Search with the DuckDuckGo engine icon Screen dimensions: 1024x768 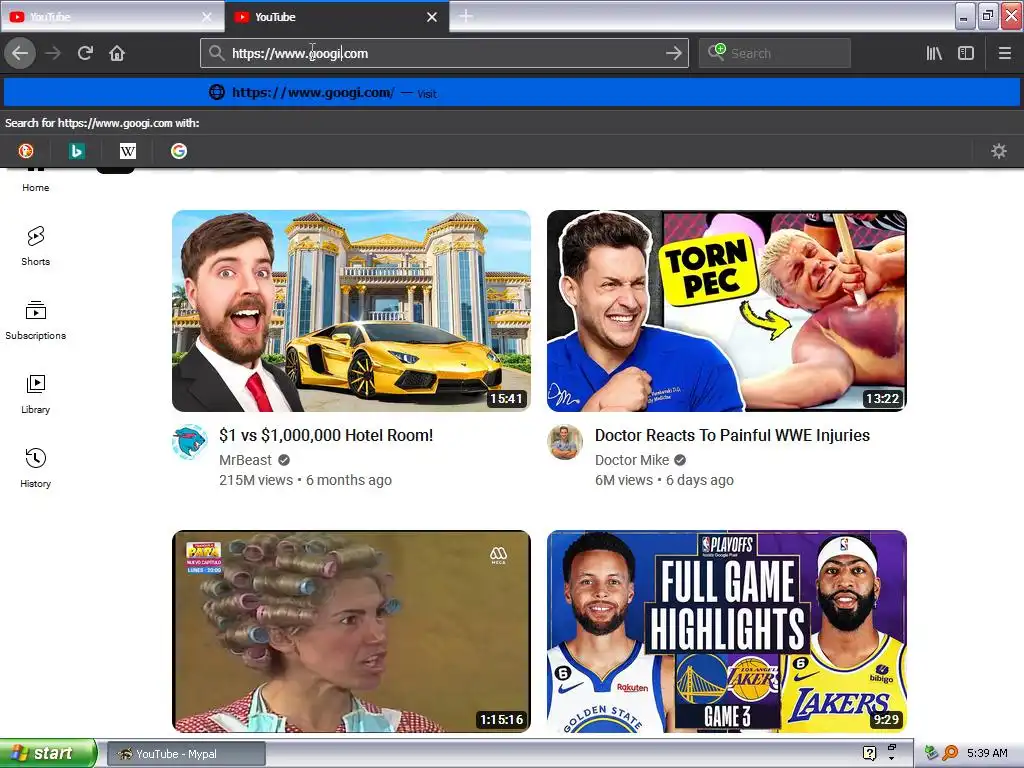tap(25, 151)
